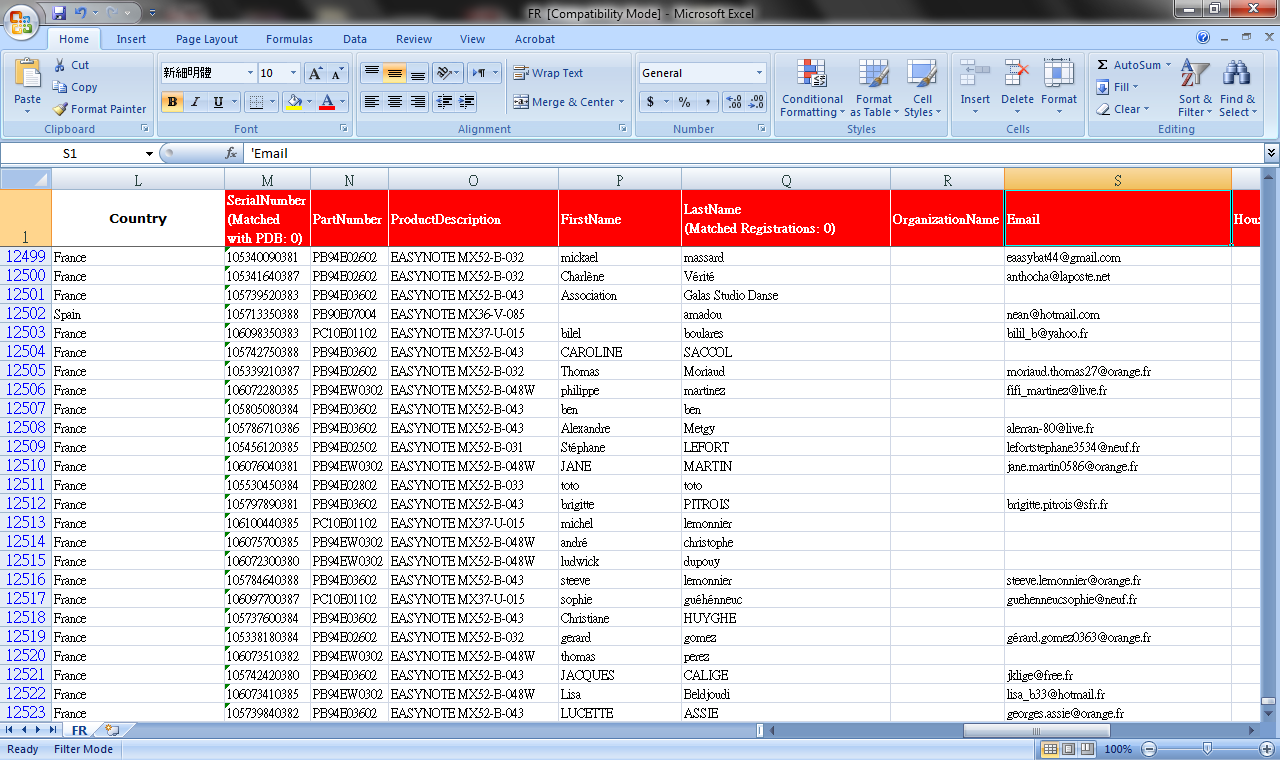Image resolution: width=1280 pixels, height=760 pixels.
Task: Open the number format General dropdown
Action: point(759,73)
